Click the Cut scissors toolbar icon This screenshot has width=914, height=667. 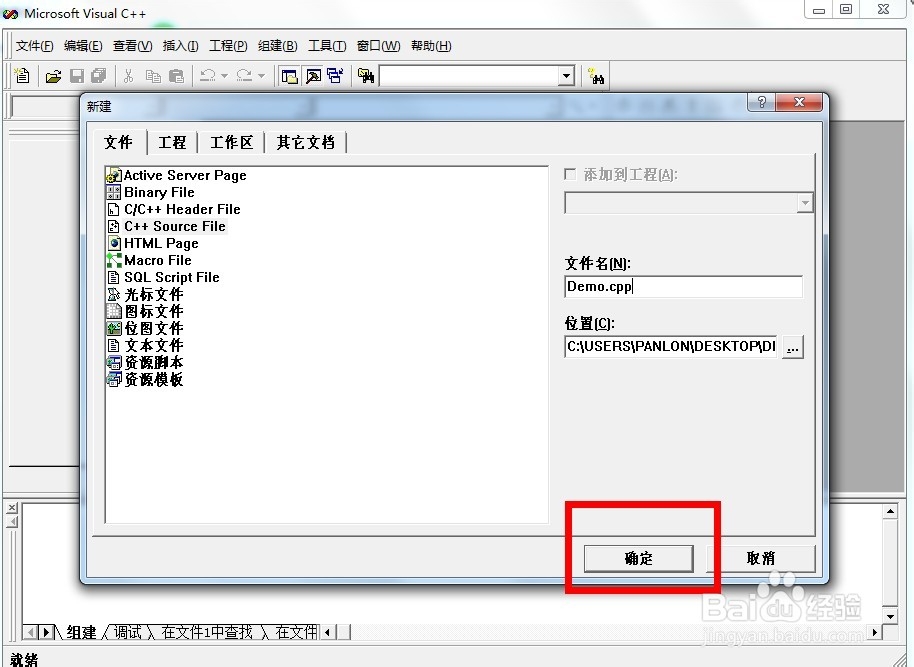pos(129,76)
